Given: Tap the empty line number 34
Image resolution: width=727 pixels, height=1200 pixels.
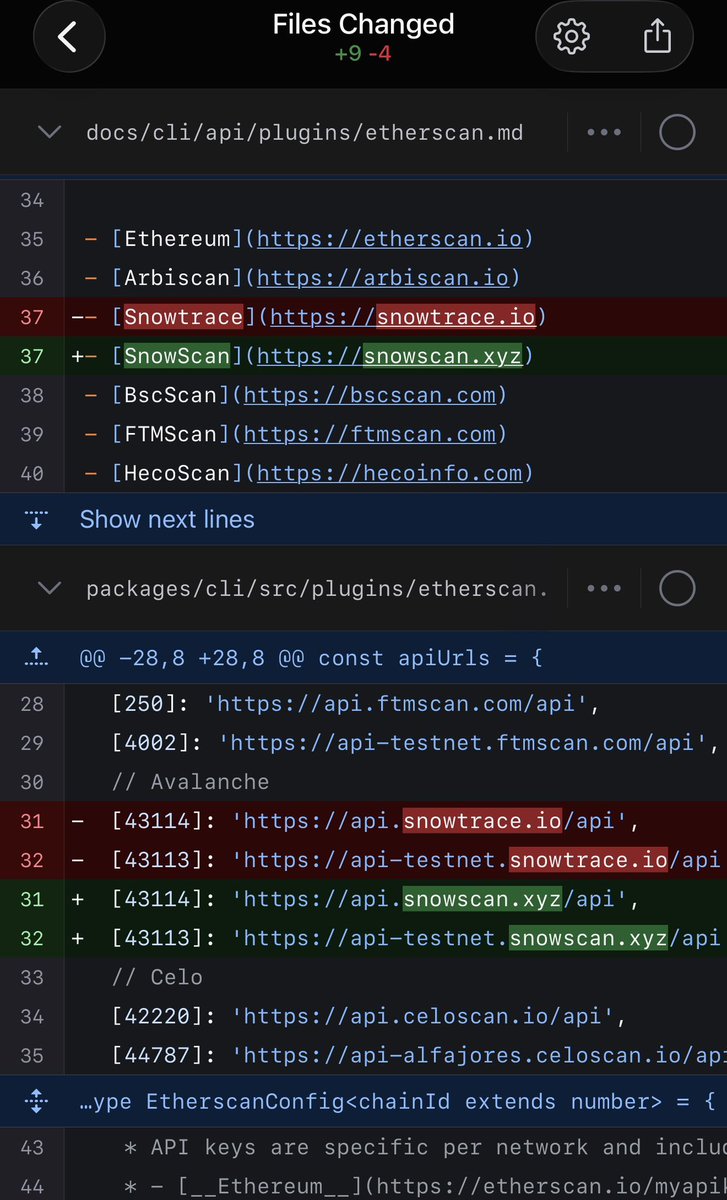Looking at the screenshot, I should pyautogui.click(x=32, y=200).
